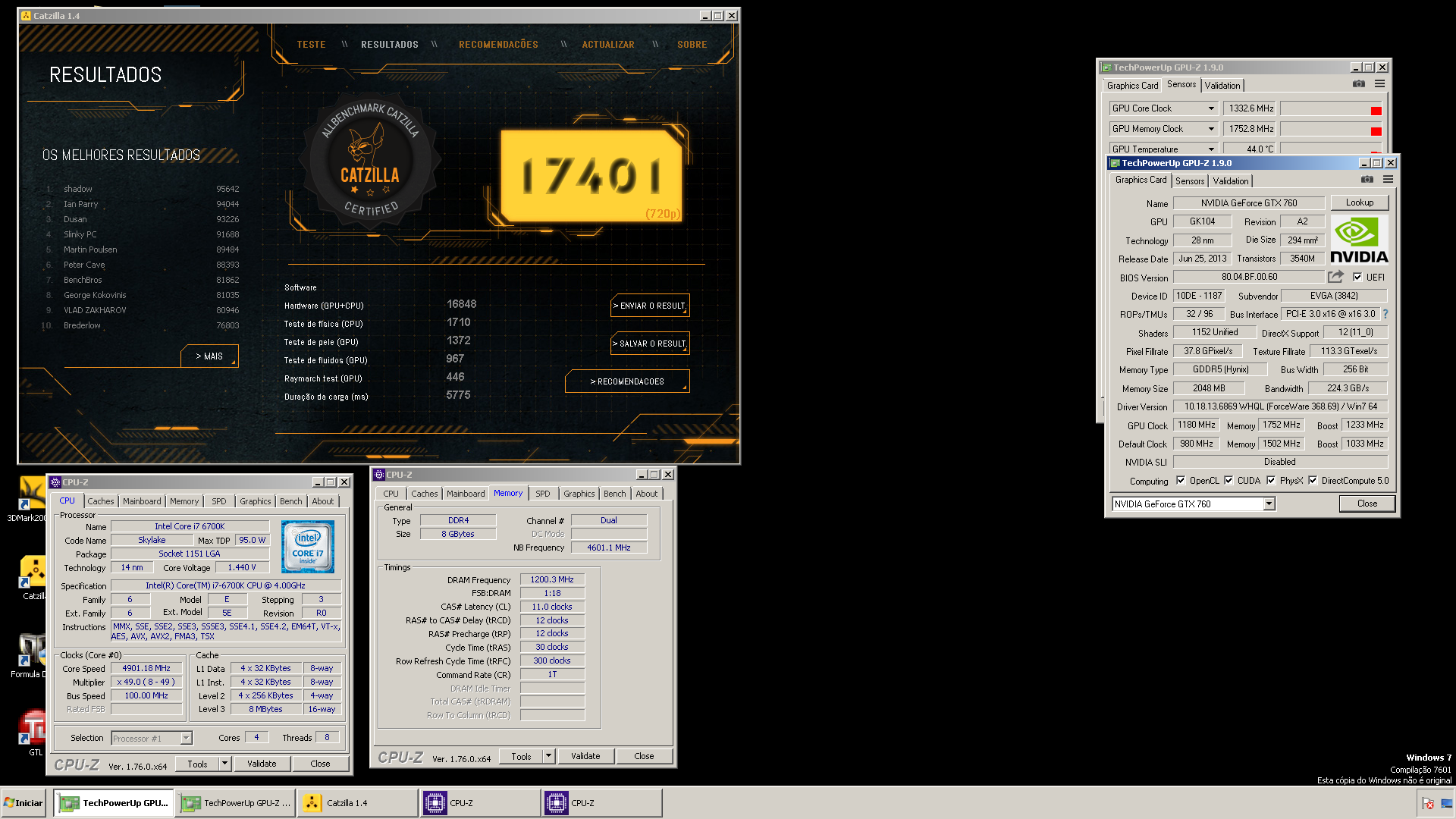
Task: Switch to first CPU-Z taskbar item
Action: click(480, 803)
